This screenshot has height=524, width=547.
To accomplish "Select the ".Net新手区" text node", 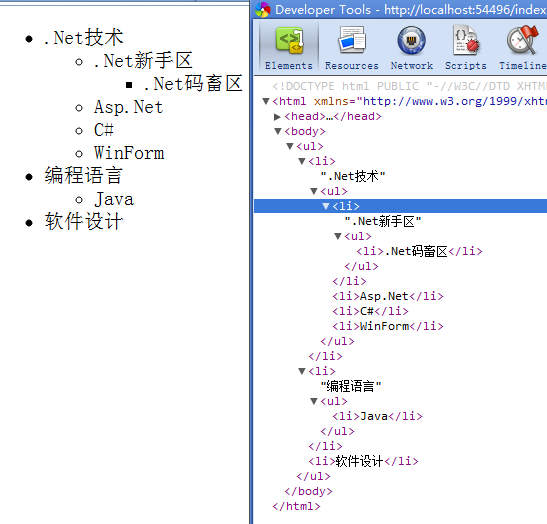I will tap(383, 221).
